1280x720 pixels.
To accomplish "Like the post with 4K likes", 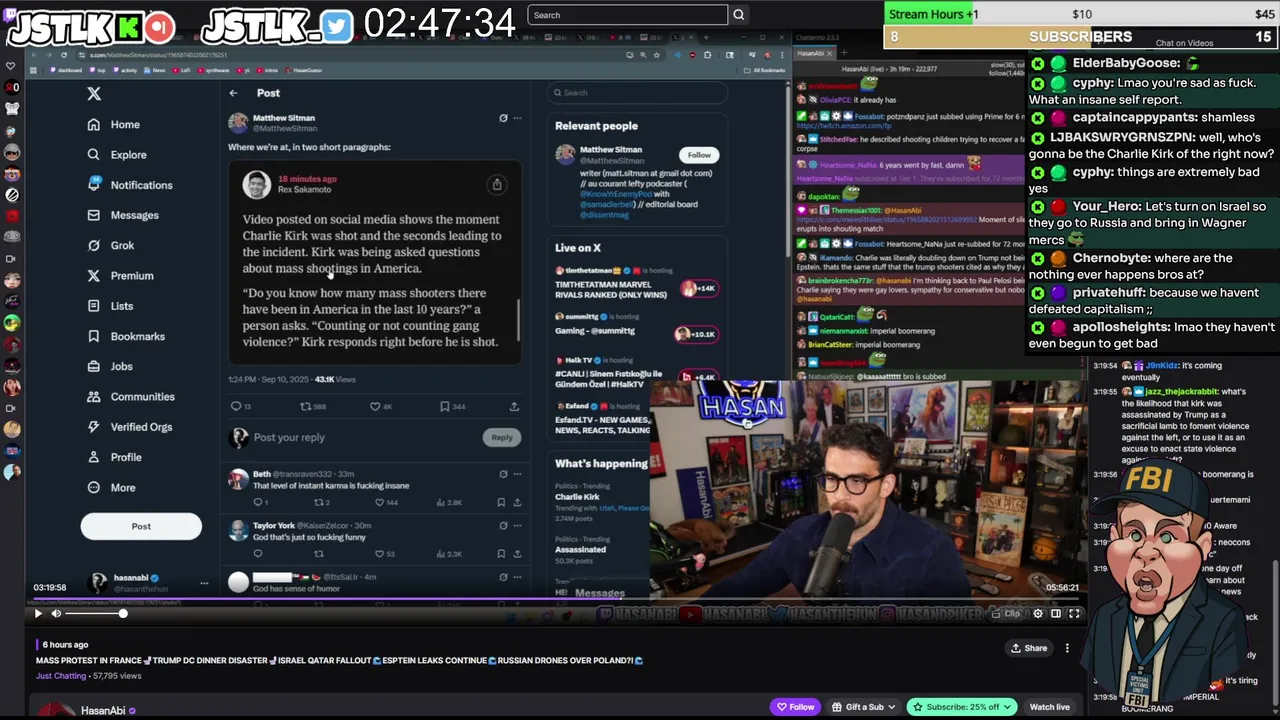I will (x=375, y=406).
